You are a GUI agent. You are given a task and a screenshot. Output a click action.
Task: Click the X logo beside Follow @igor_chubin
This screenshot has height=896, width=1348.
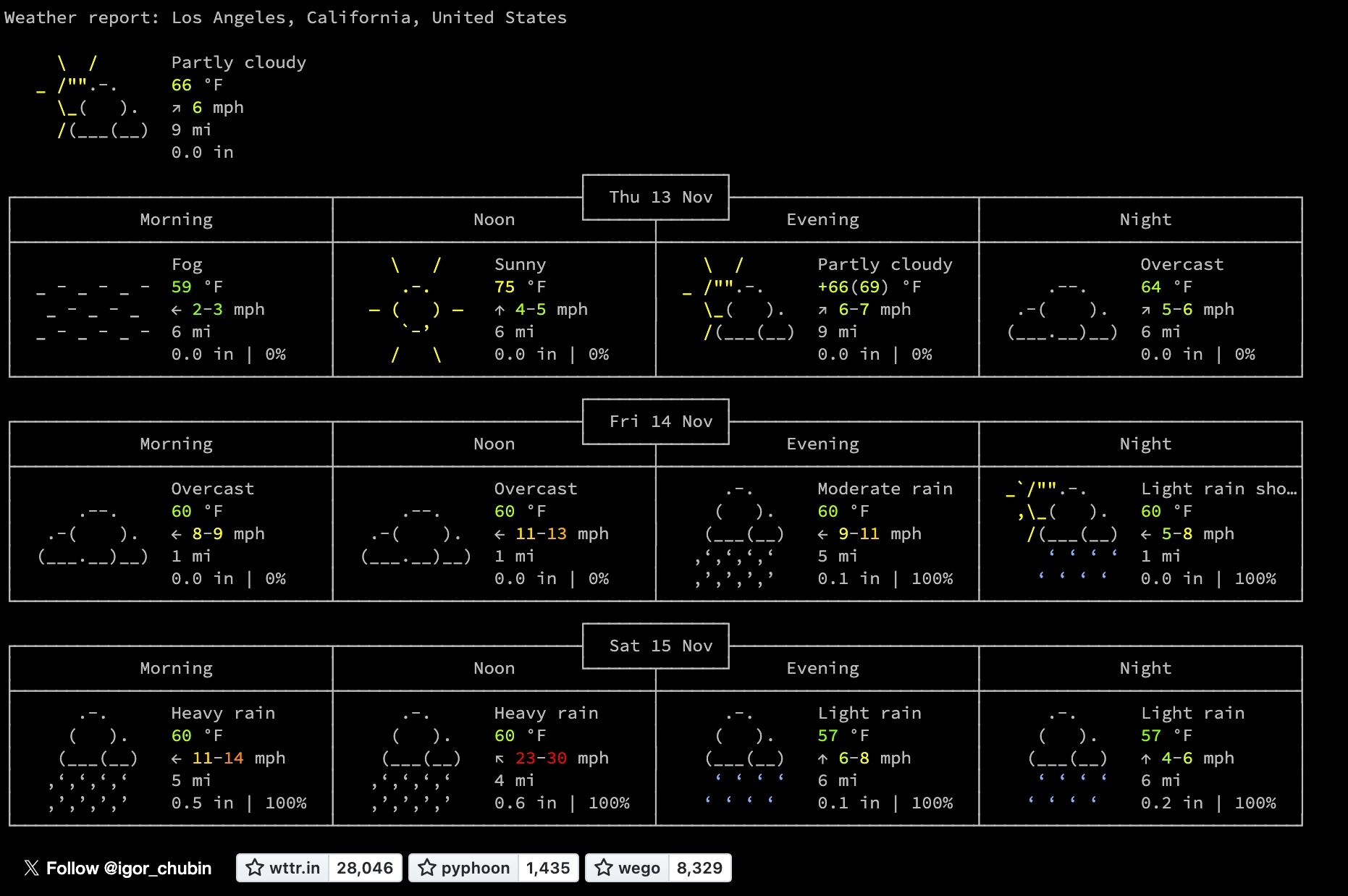click(31, 868)
